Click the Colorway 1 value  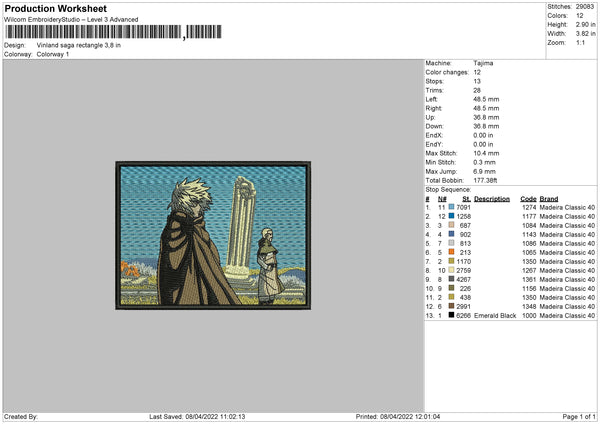pyautogui.click(x=53, y=54)
